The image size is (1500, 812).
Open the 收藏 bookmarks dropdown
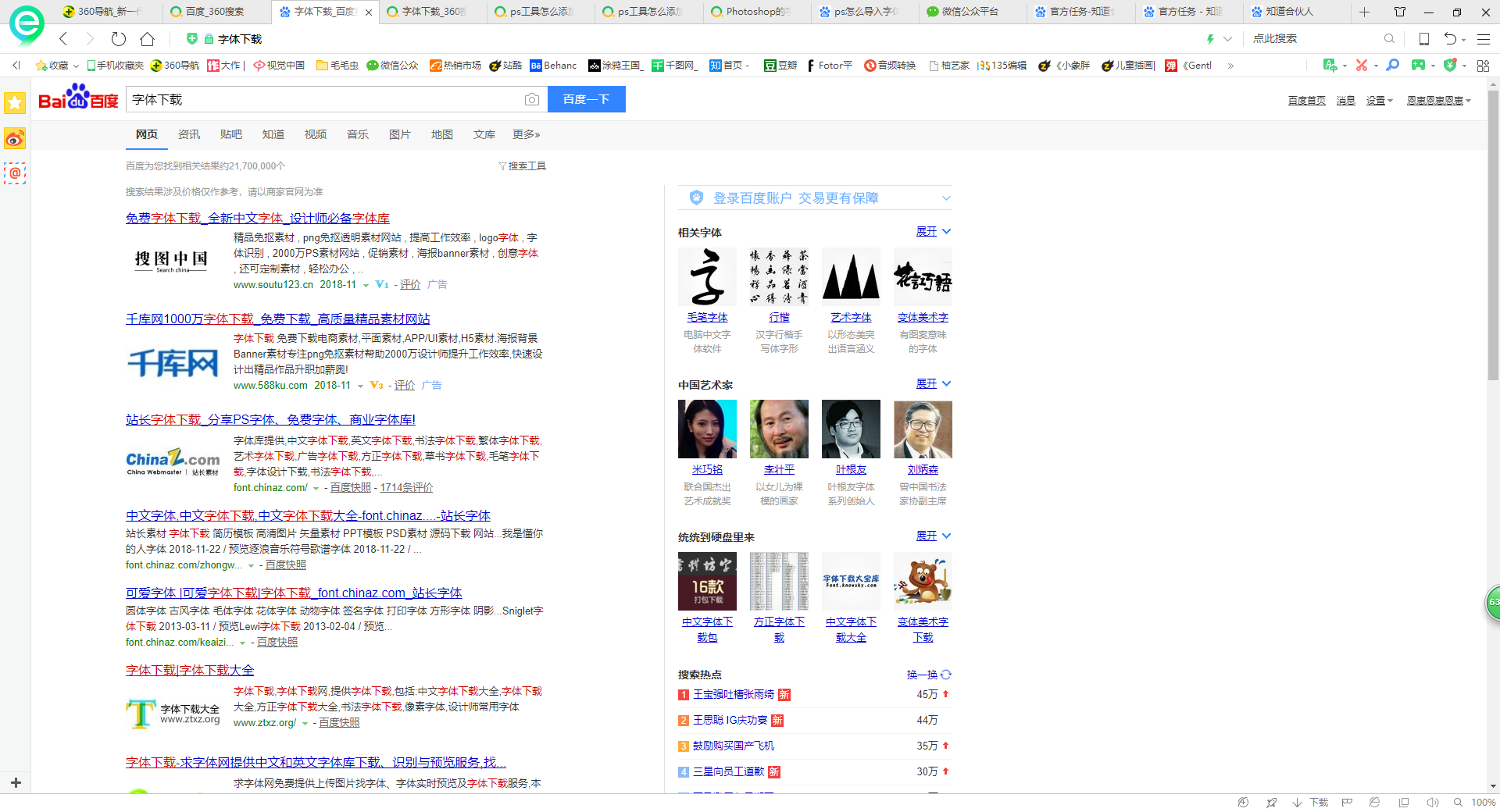pyautogui.click(x=57, y=66)
